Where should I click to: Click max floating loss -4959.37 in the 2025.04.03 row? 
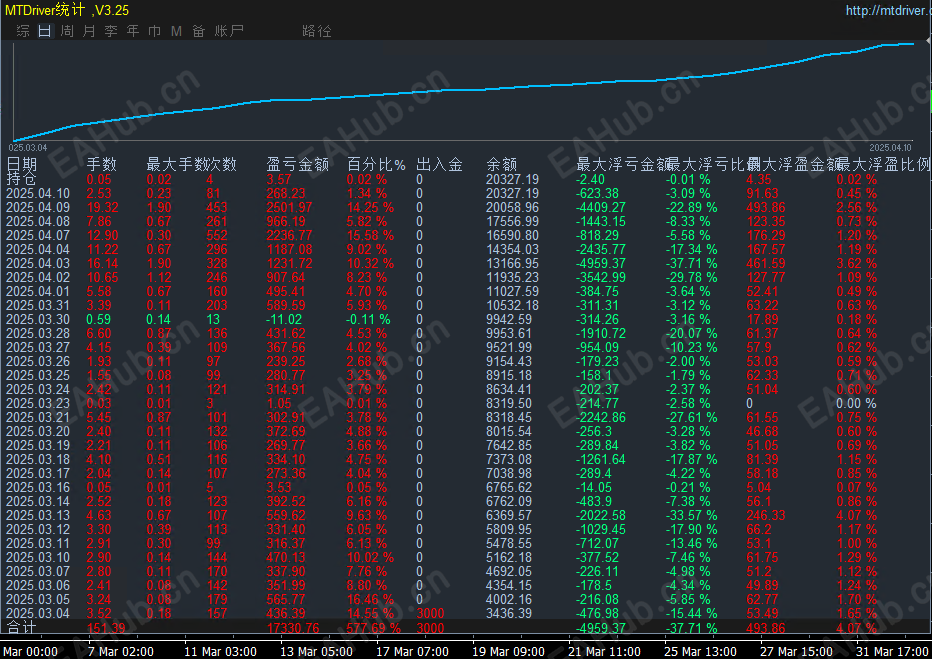(x=601, y=263)
